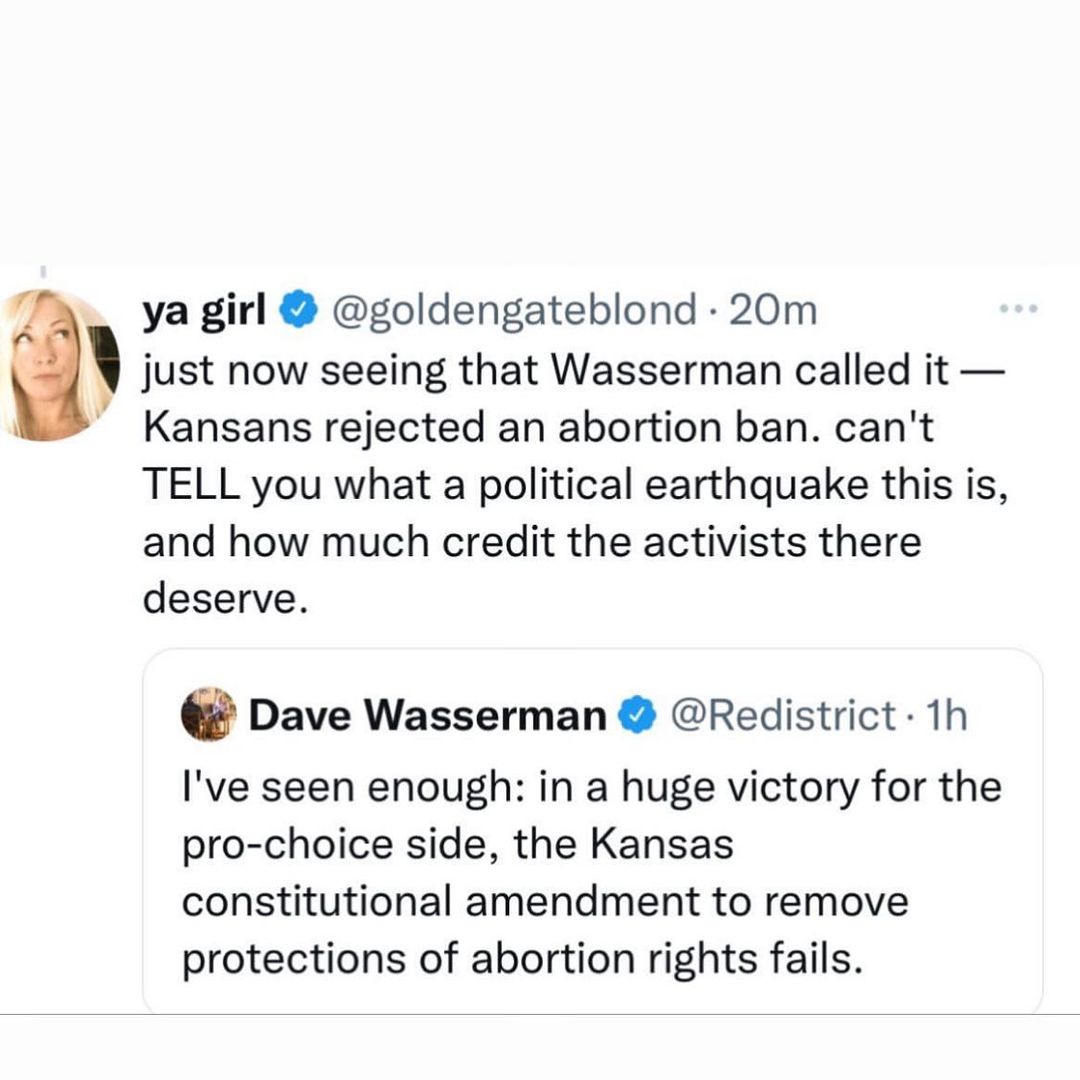Click Dave Wasserman's small avatar

207,715
